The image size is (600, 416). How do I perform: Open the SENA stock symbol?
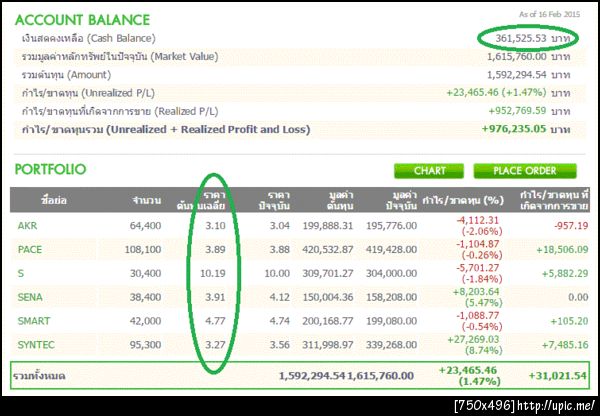[30, 297]
